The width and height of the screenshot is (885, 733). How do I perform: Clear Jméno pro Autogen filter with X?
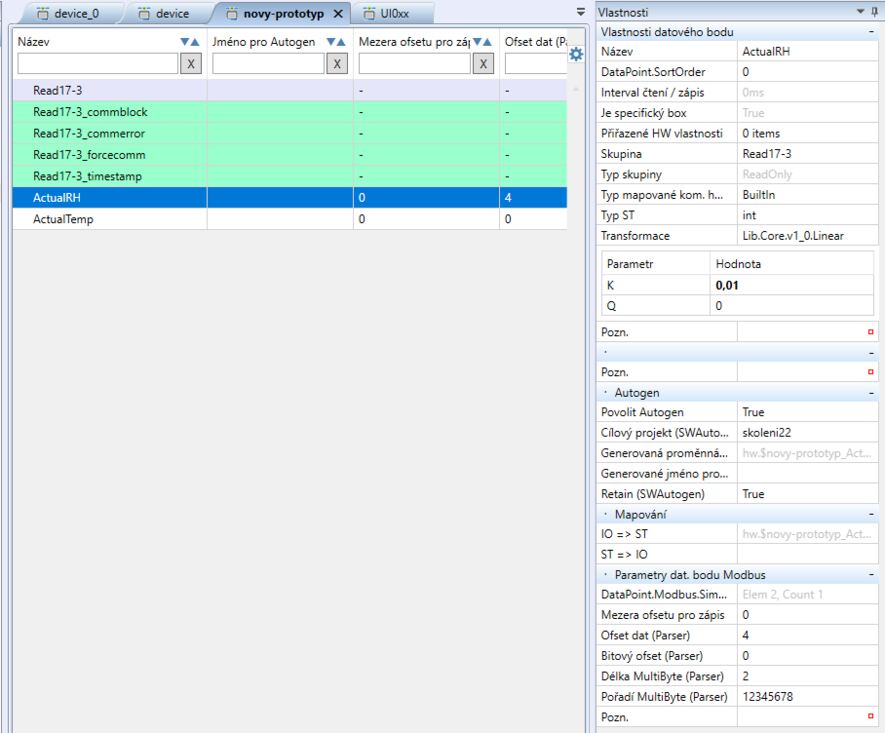pos(338,64)
